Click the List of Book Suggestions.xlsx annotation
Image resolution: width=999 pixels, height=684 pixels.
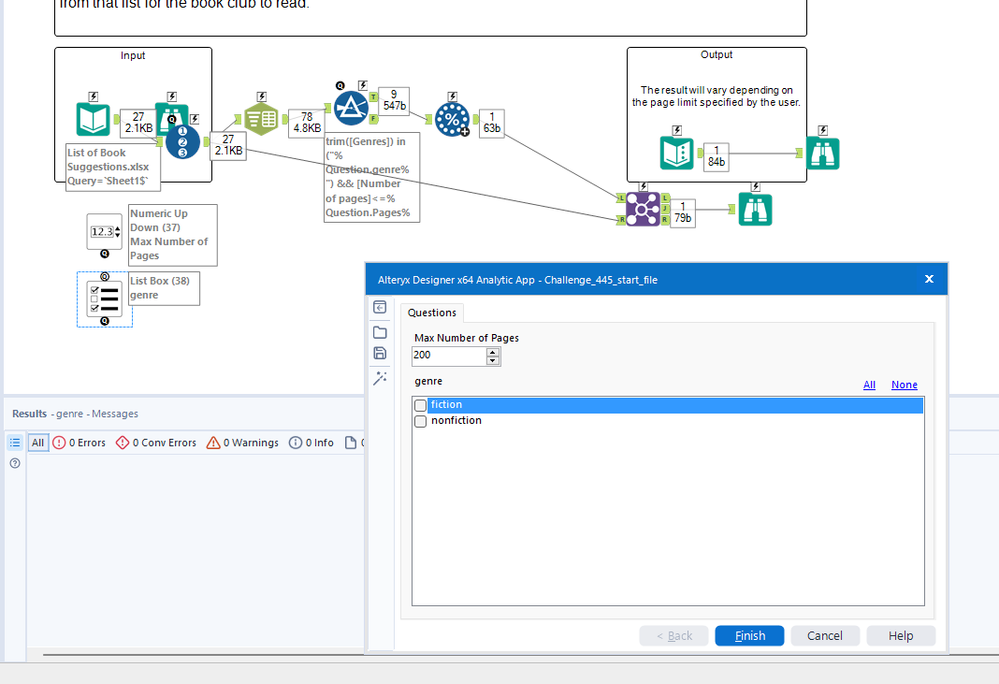[x=113, y=167]
